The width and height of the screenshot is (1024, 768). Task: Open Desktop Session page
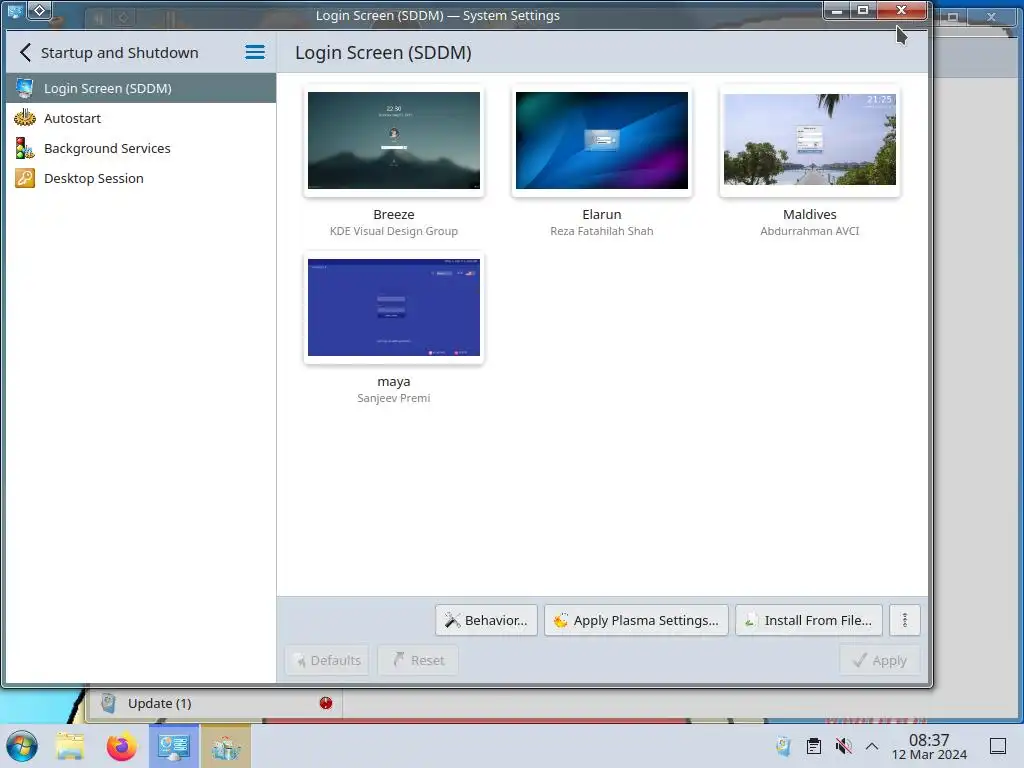pyautogui.click(x=141, y=178)
